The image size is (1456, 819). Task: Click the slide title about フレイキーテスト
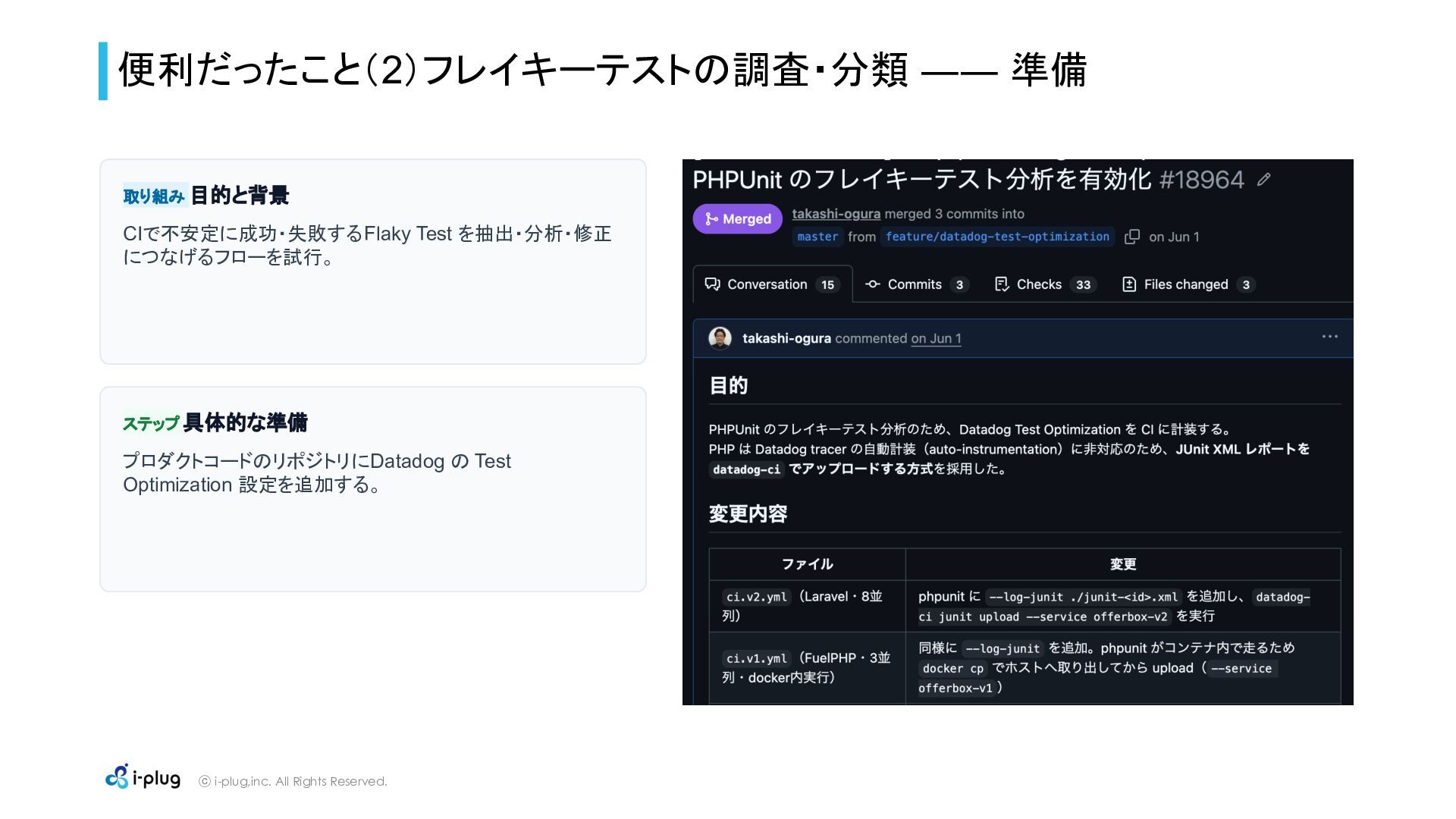tap(603, 71)
